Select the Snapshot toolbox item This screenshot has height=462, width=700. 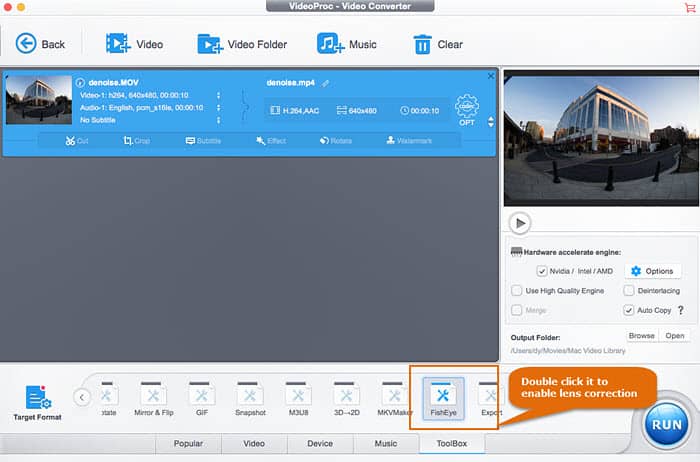[x=250, y=399]
